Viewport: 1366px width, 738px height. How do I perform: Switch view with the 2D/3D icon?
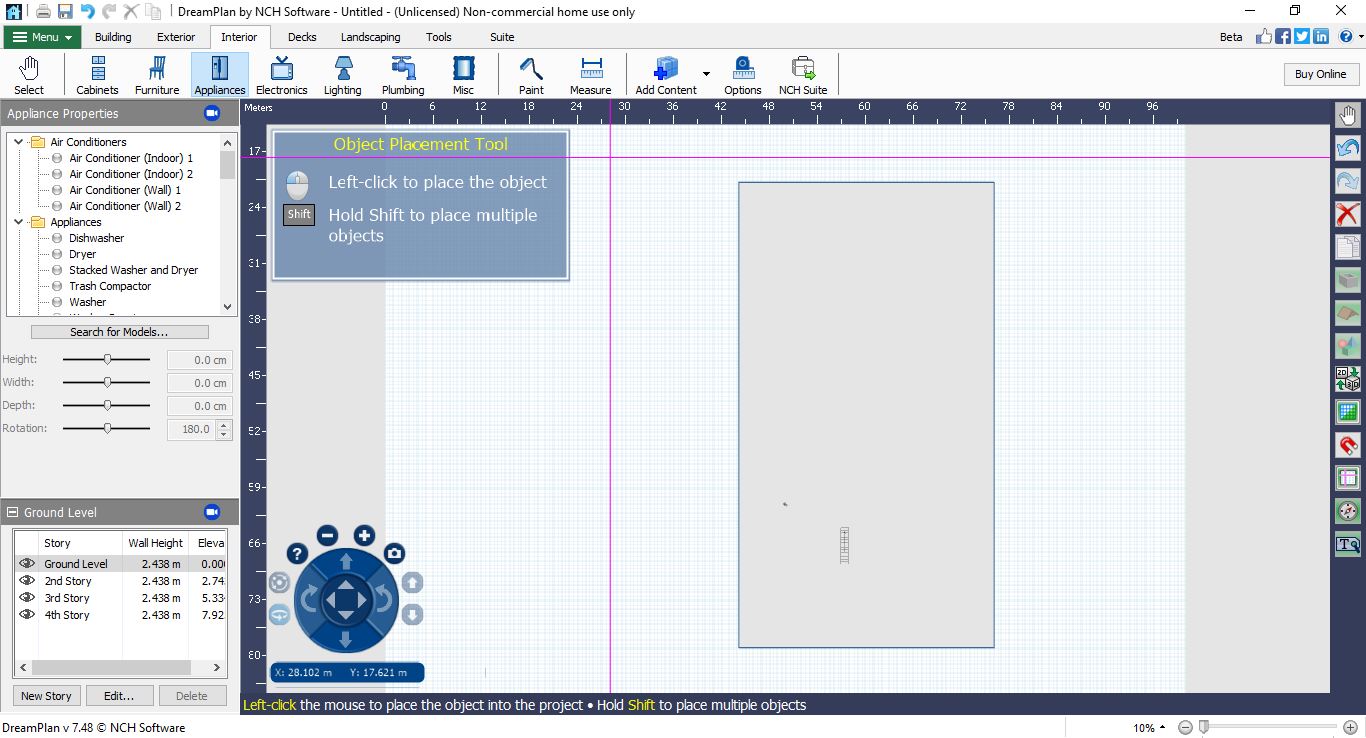(x=1348, y=379)
